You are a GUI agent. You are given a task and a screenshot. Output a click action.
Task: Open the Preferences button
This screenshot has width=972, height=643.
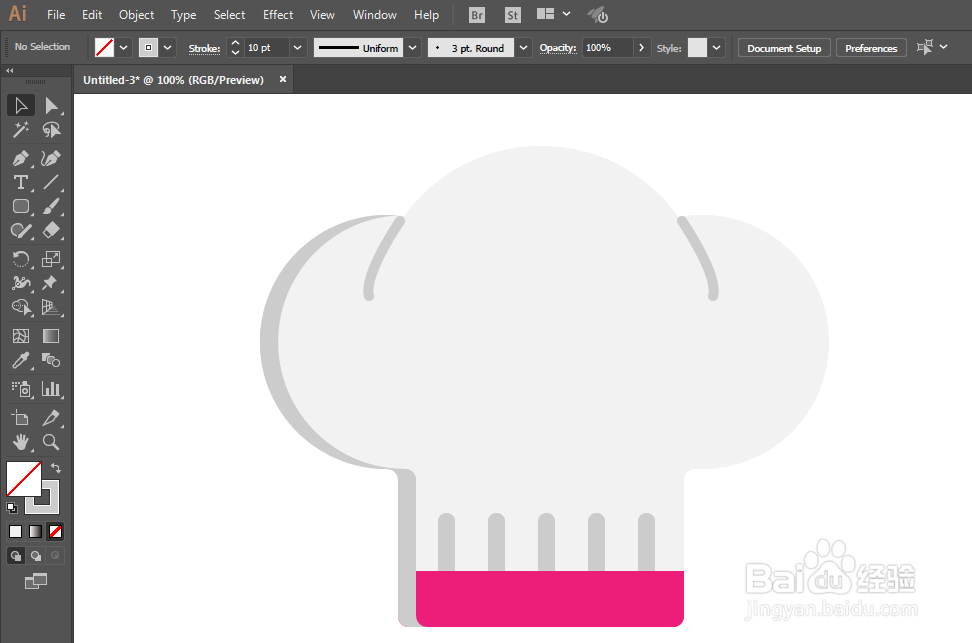click(871, 48)
